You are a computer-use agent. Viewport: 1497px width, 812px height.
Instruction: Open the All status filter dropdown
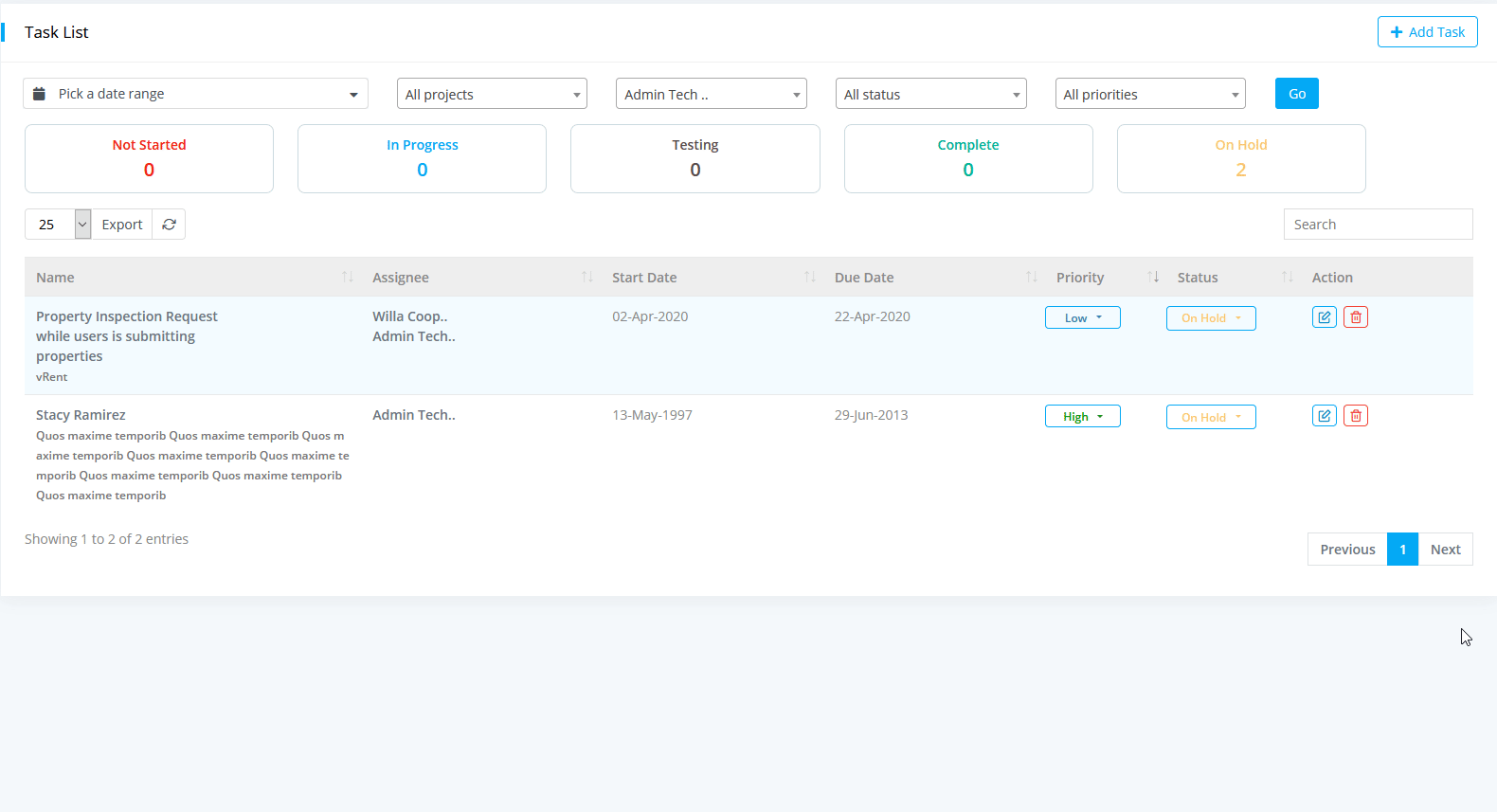tap(930, 94)
